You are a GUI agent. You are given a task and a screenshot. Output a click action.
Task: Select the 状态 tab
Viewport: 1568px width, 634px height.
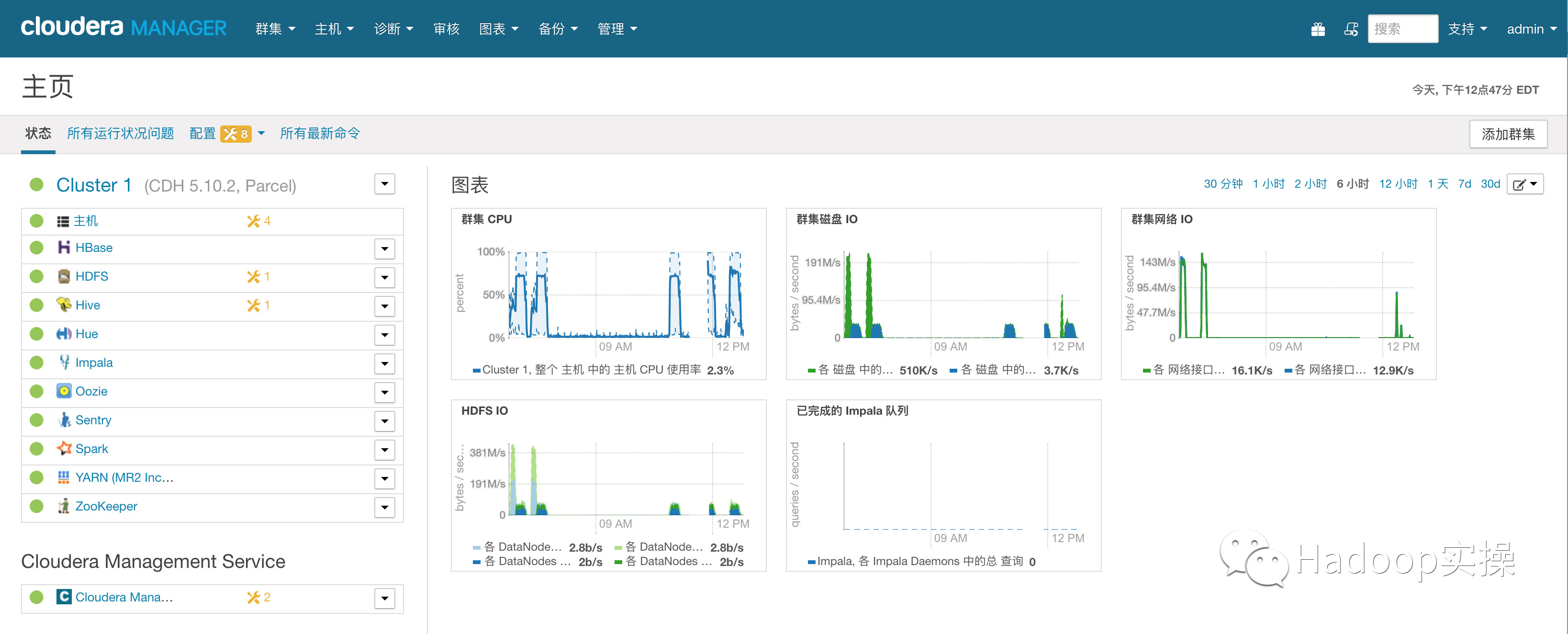coord(38,134)
